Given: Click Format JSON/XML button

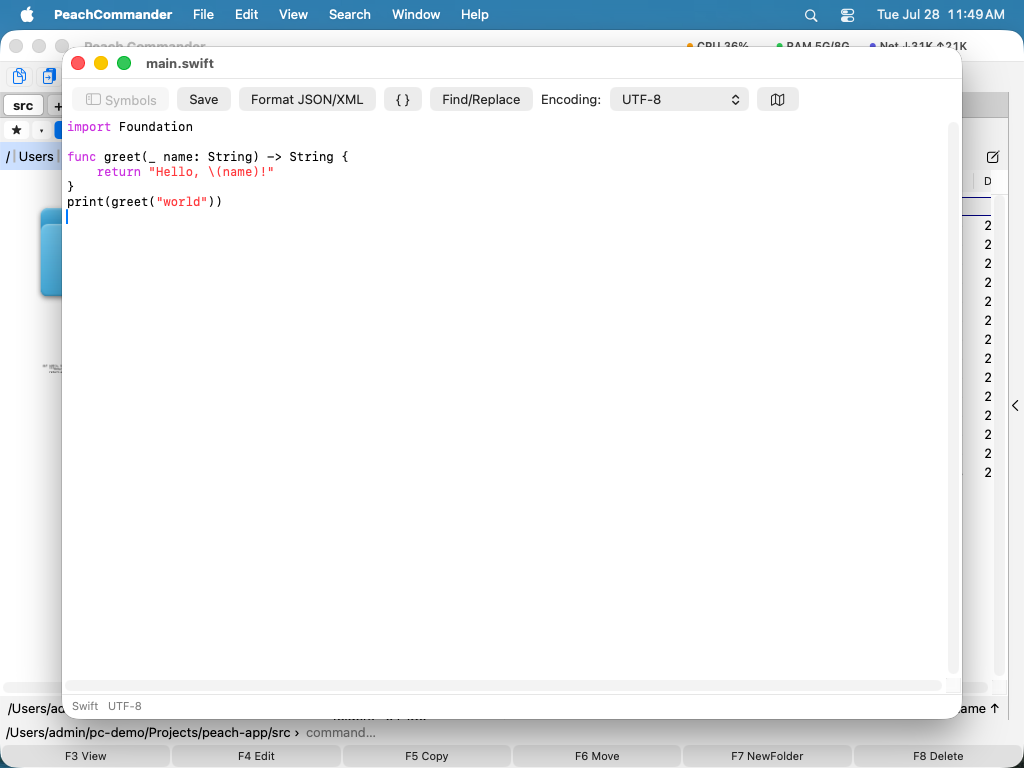Looking at the screenshot, I should 307,99.
